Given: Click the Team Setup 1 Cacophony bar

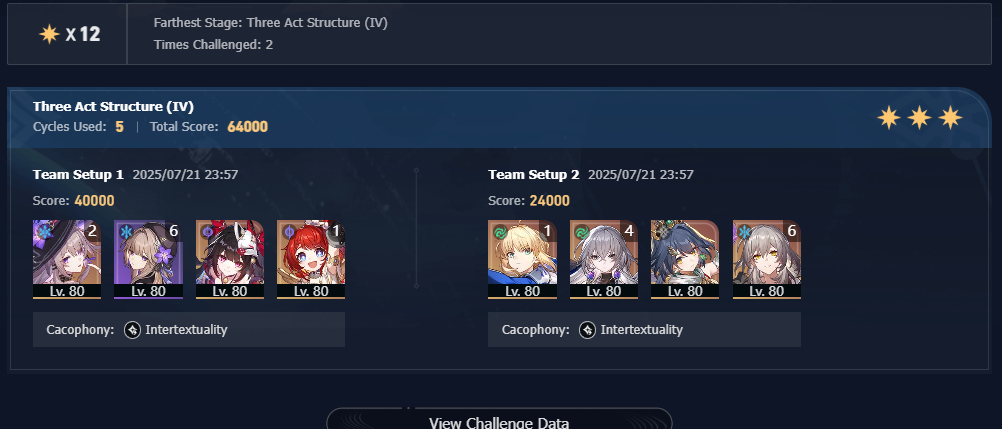Looking at the screenshot, I should coord(189,330).
